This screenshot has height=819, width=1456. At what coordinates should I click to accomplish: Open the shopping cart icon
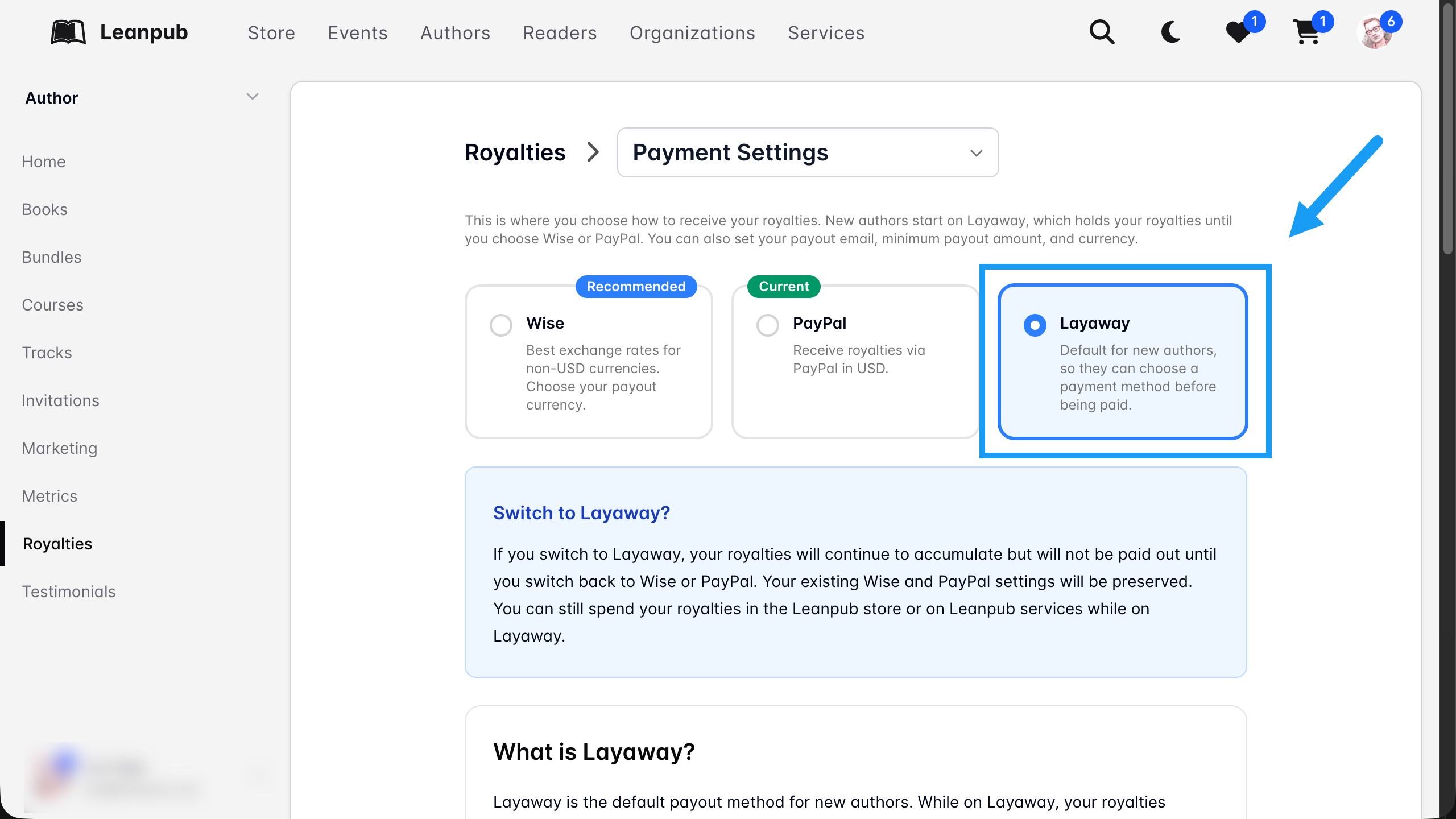pyautogui.click(x=1307, y=32)
